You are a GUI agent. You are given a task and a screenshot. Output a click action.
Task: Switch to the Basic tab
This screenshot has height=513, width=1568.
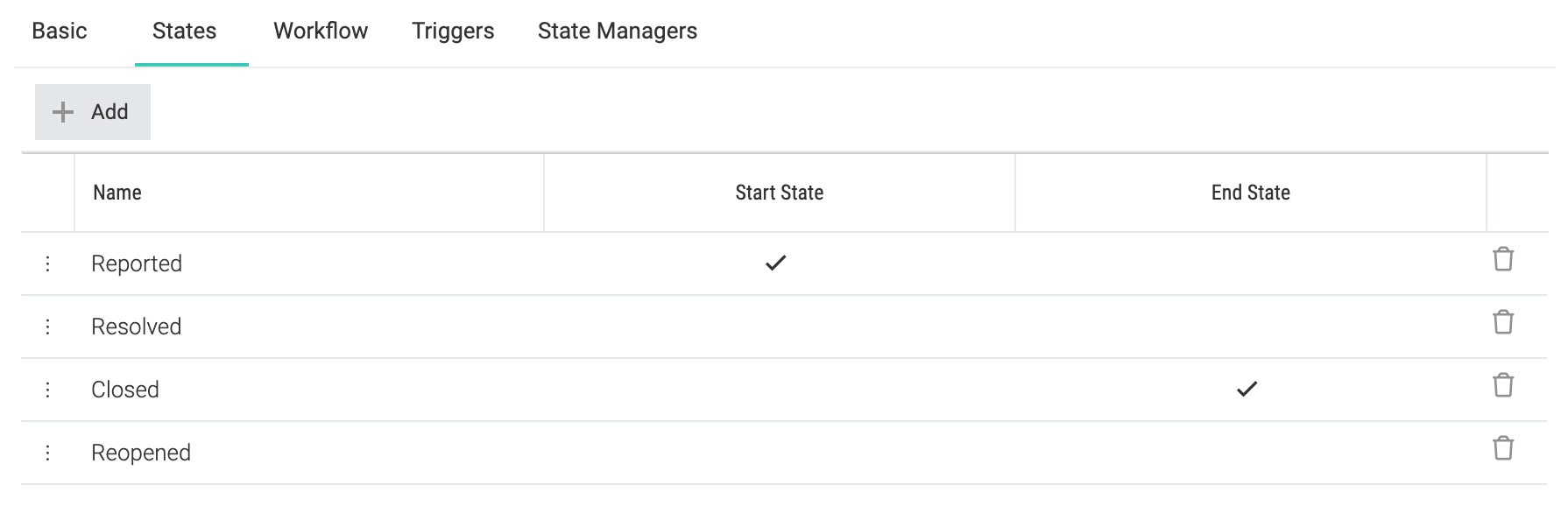60,31
